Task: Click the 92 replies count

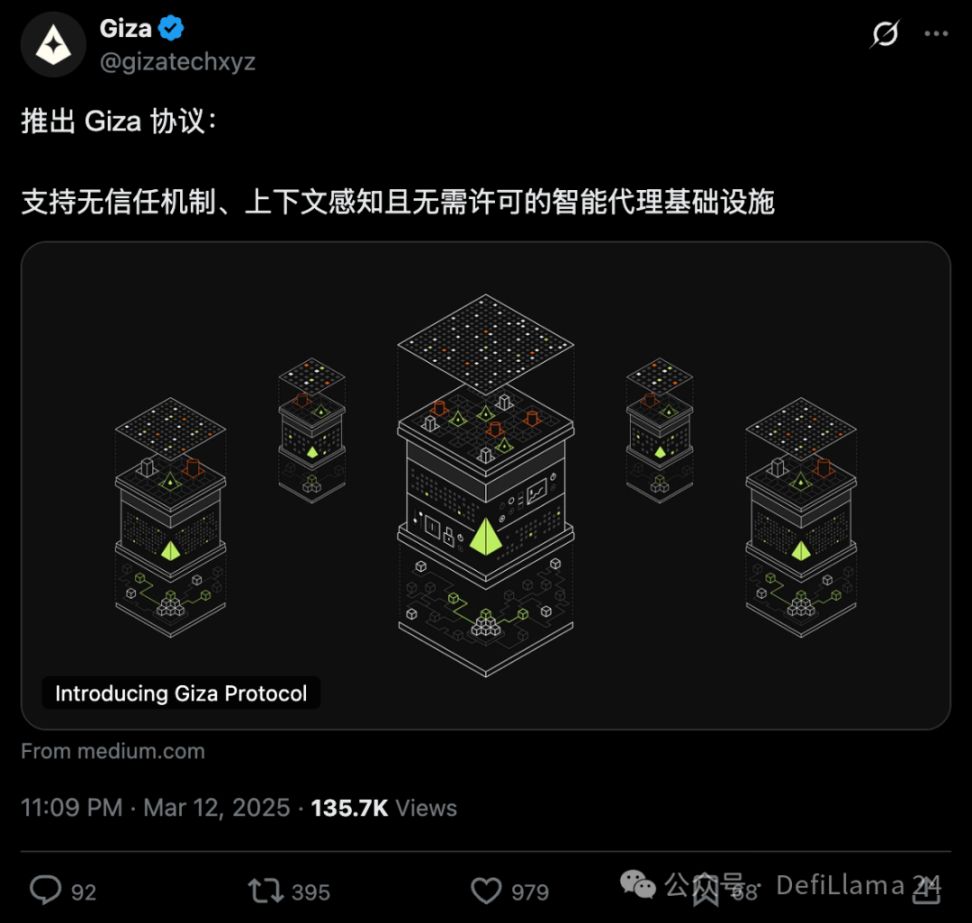Action: [x=84, y=892]
